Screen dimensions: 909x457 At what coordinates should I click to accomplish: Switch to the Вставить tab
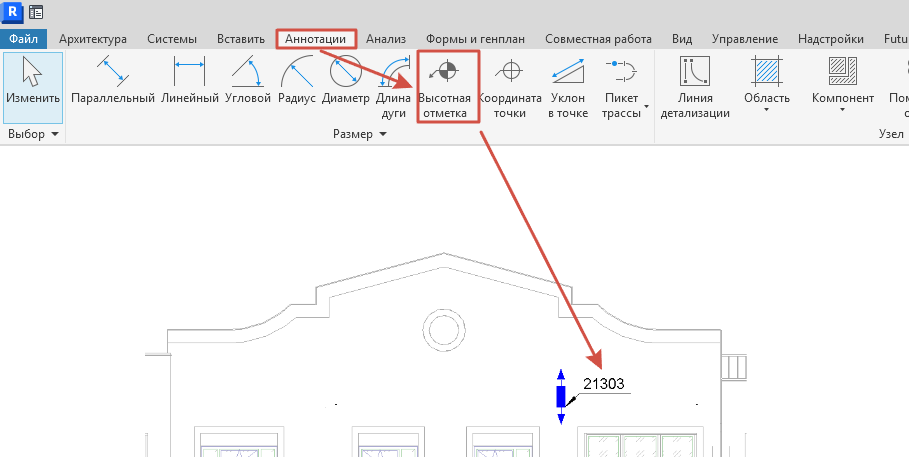click(x=241, y=39)
